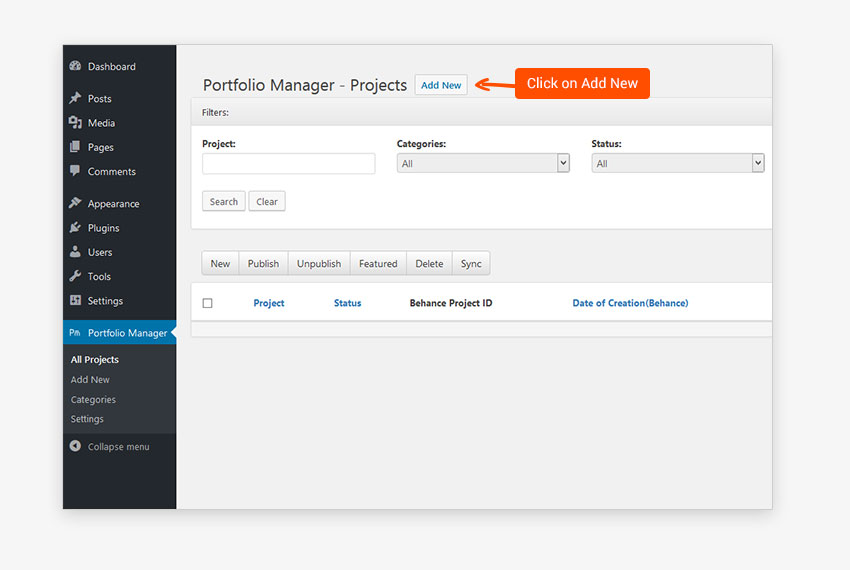
Task: Open Media via its sidebar icon
Action: [x=75, y=123]
